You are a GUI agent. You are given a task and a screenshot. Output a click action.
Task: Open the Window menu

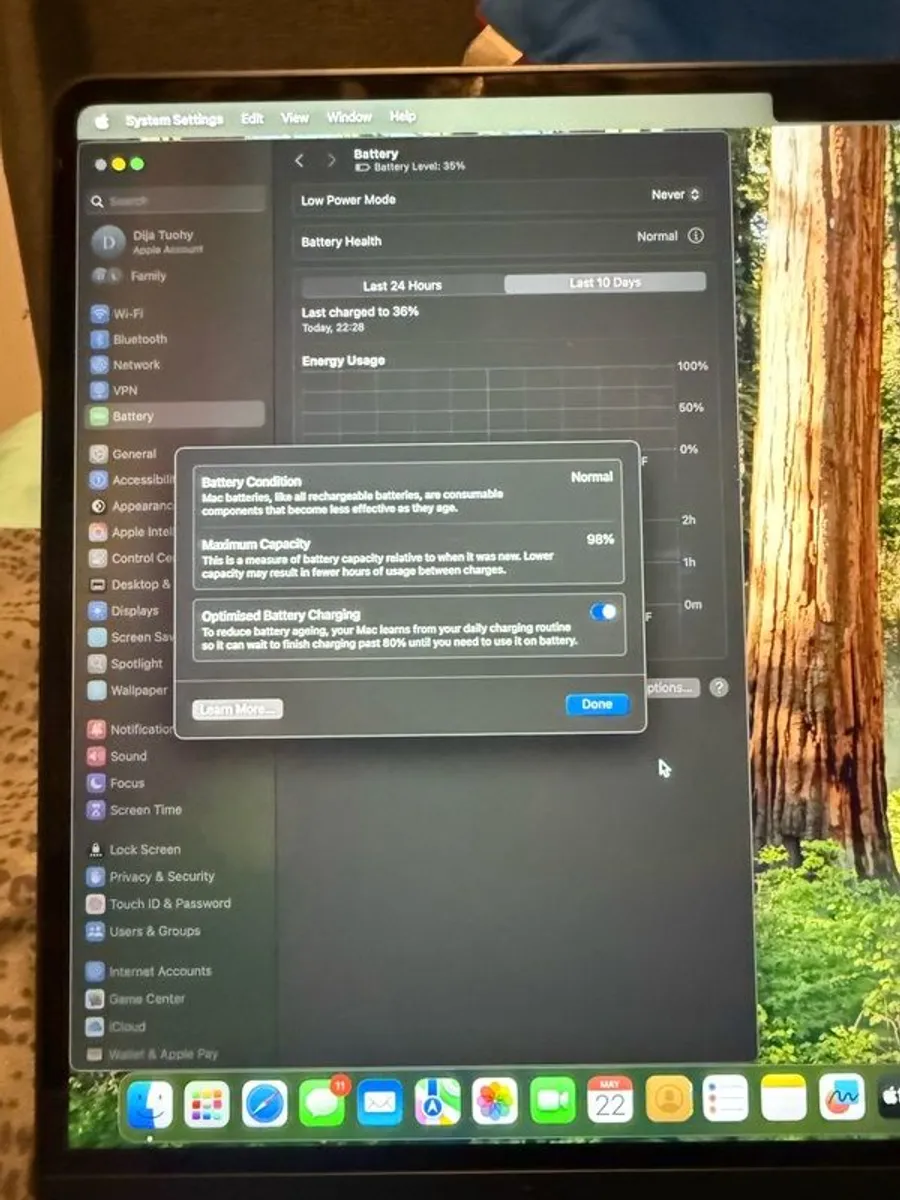pyautogui.click(x=349, y=117)
